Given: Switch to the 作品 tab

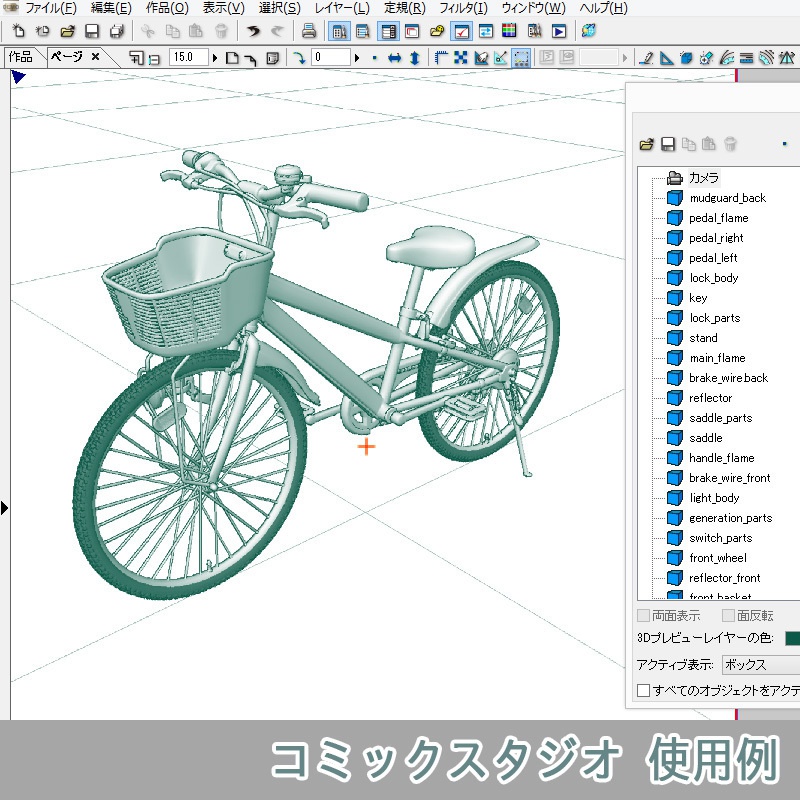Looking at the screenshot, I should pos(21,56).
